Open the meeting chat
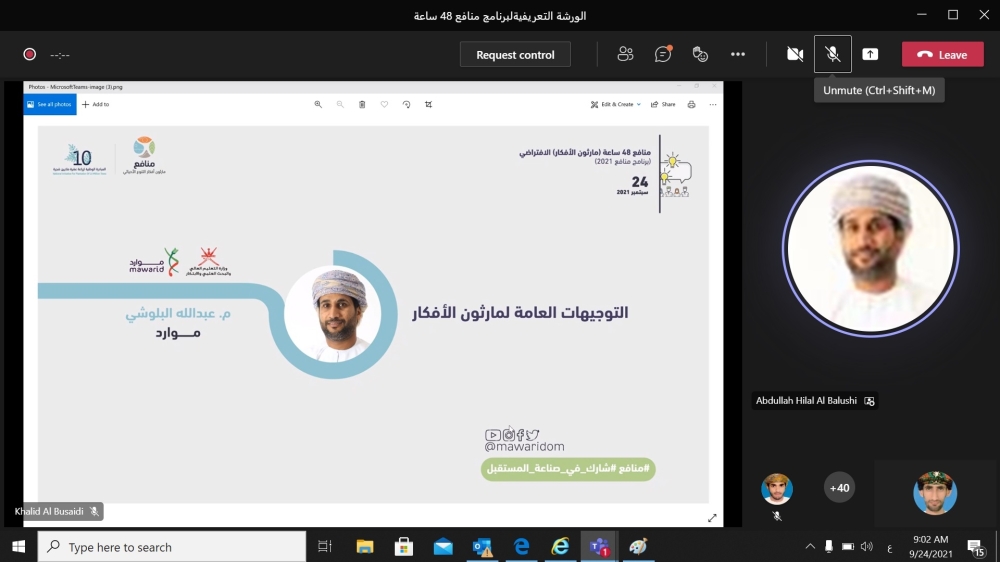1000x562 pixels. pos(663,54)
